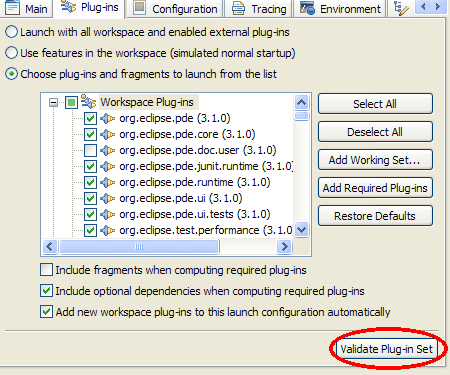Screen dimensions: 450x375
Task: Select org.eclipse.pde (3.1.0) row text
Action: click(x=175, y=118)
